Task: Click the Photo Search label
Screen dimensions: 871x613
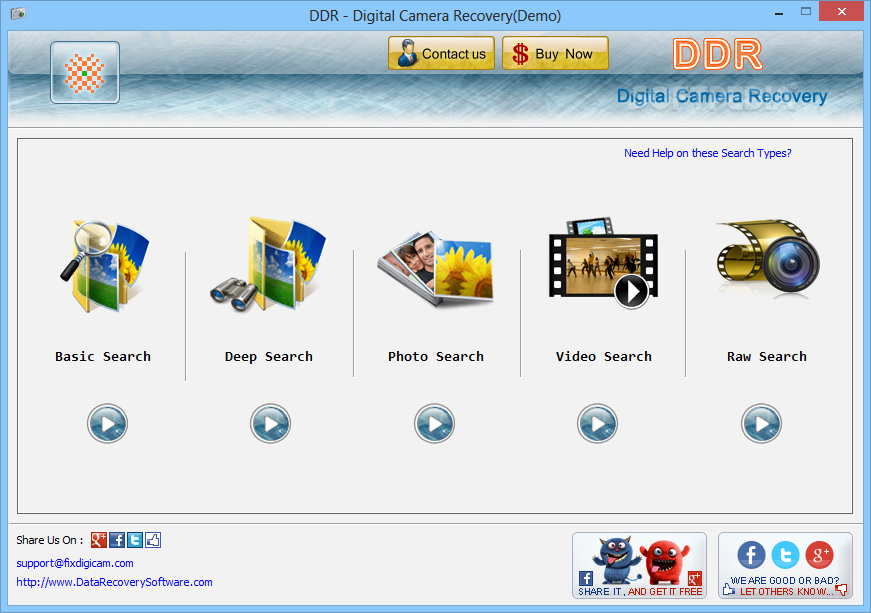Action: tap(436, 356)
